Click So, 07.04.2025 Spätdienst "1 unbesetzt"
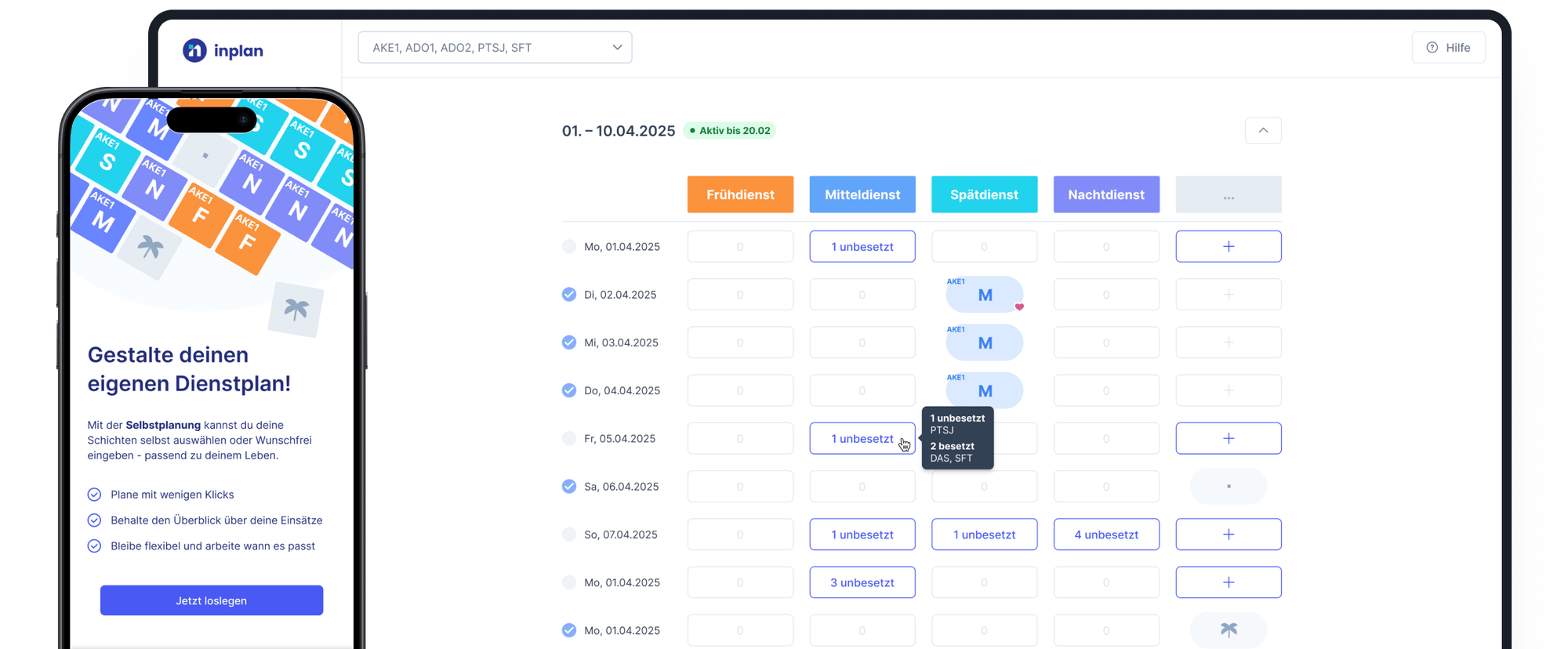The width and height of the screenshot is (1568, 649). [x=984, y=535]
